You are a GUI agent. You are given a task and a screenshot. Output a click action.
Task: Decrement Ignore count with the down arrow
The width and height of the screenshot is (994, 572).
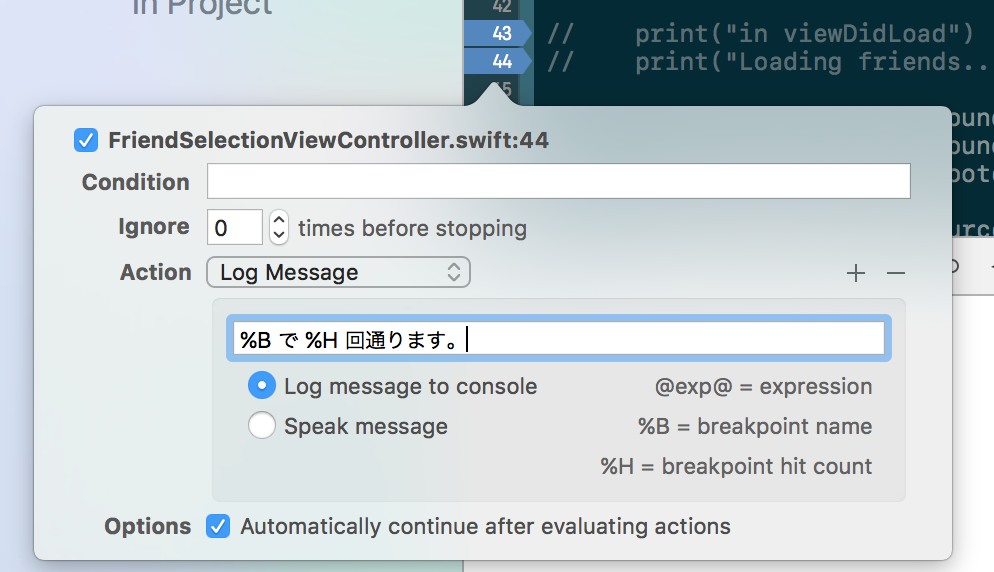click(279, 236)
